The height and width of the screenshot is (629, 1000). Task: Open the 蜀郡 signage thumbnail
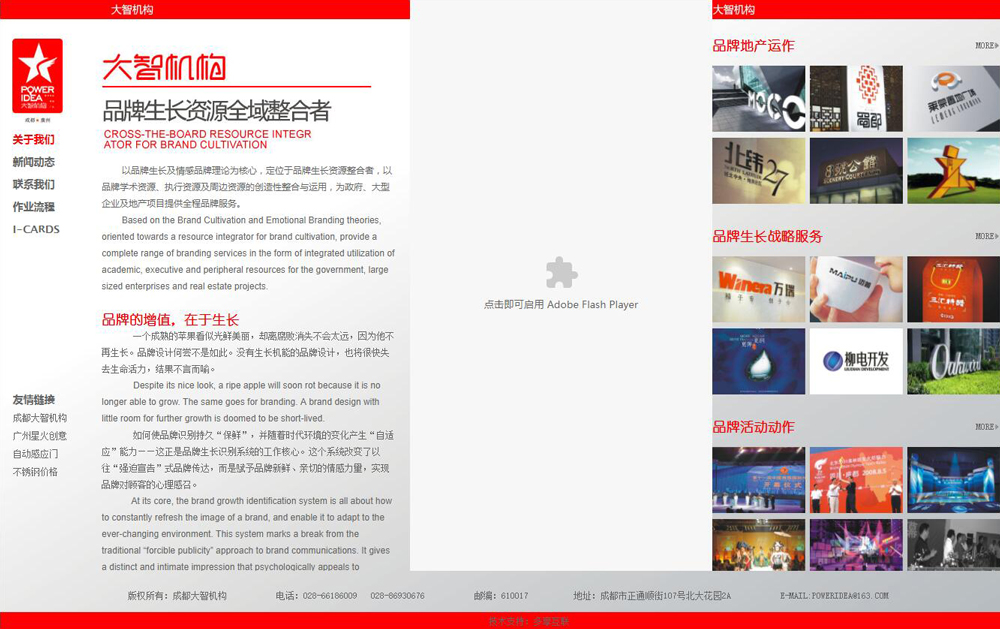pyautogui.click(x=856, y=99)
